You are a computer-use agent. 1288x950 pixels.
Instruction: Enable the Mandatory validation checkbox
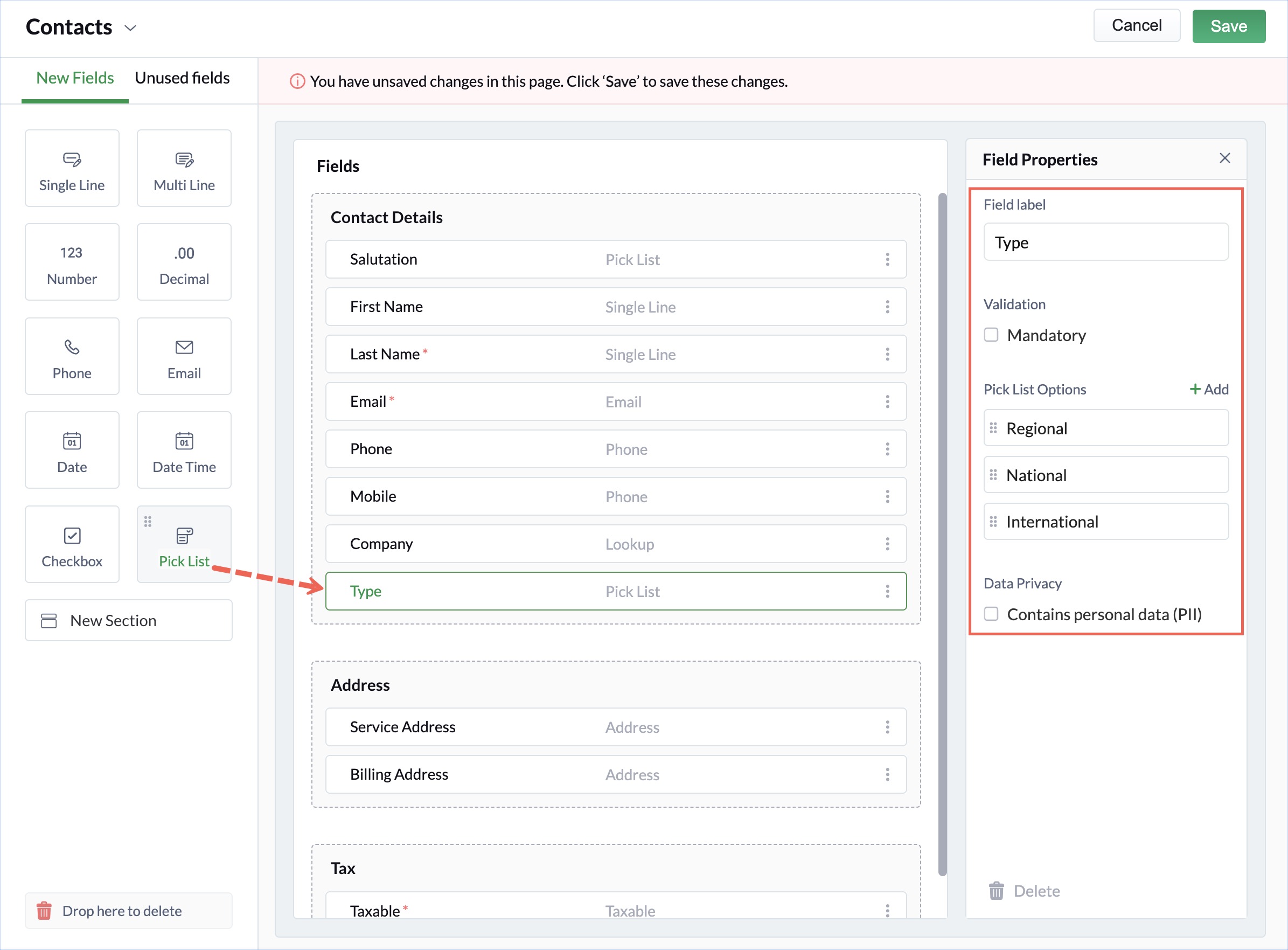tap(990, 335)
